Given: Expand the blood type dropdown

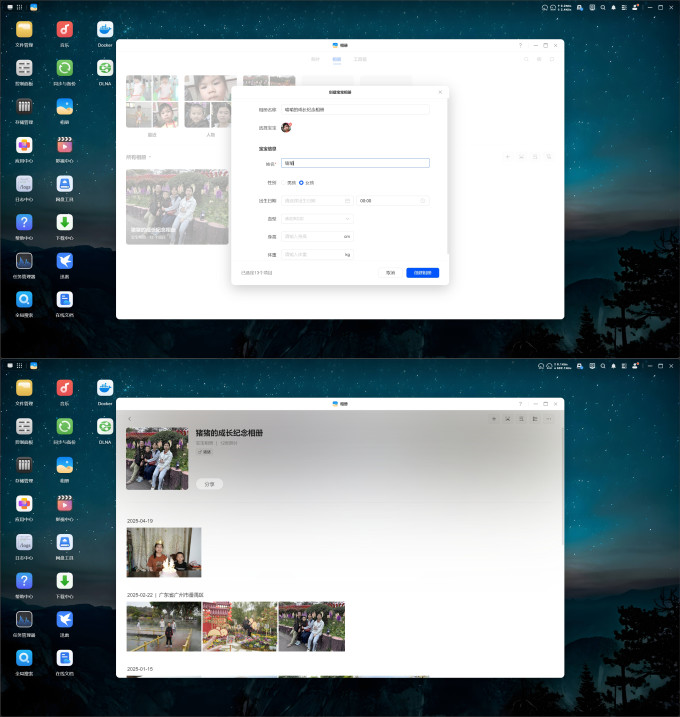Looking at the screenshot, I should (317, 219).
